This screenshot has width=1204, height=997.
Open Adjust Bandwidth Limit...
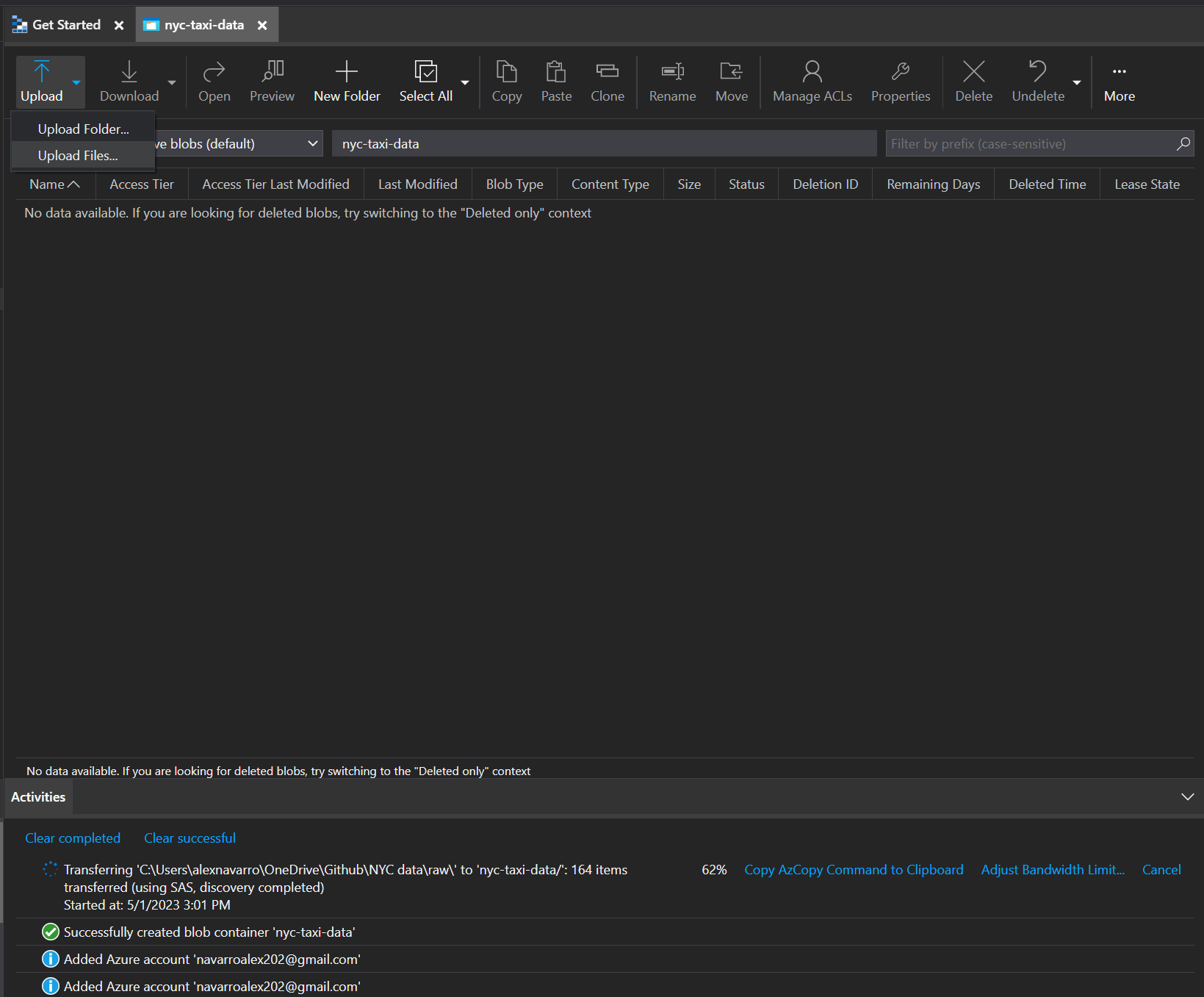click(1053, 870)
